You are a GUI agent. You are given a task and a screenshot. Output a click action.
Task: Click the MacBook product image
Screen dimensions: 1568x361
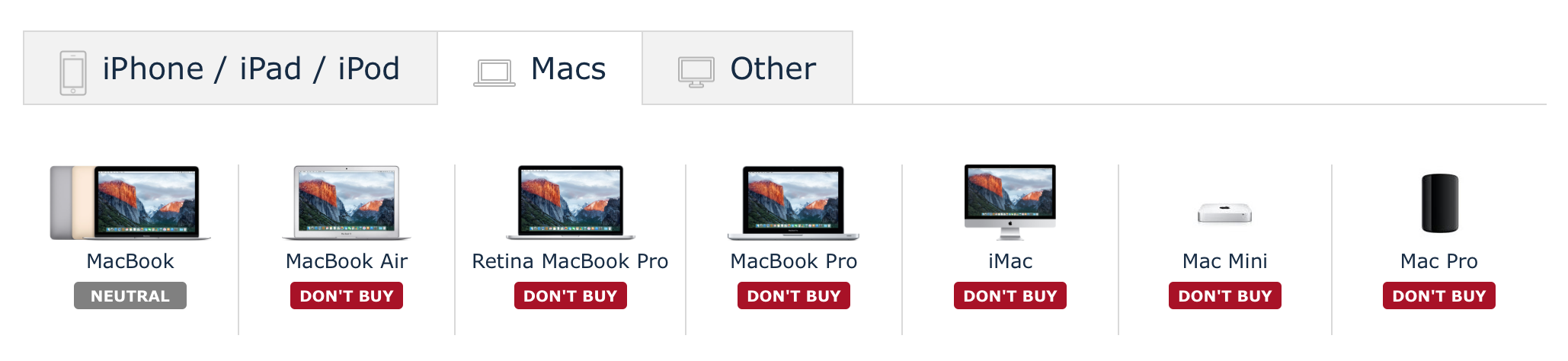tap(130, 203)
